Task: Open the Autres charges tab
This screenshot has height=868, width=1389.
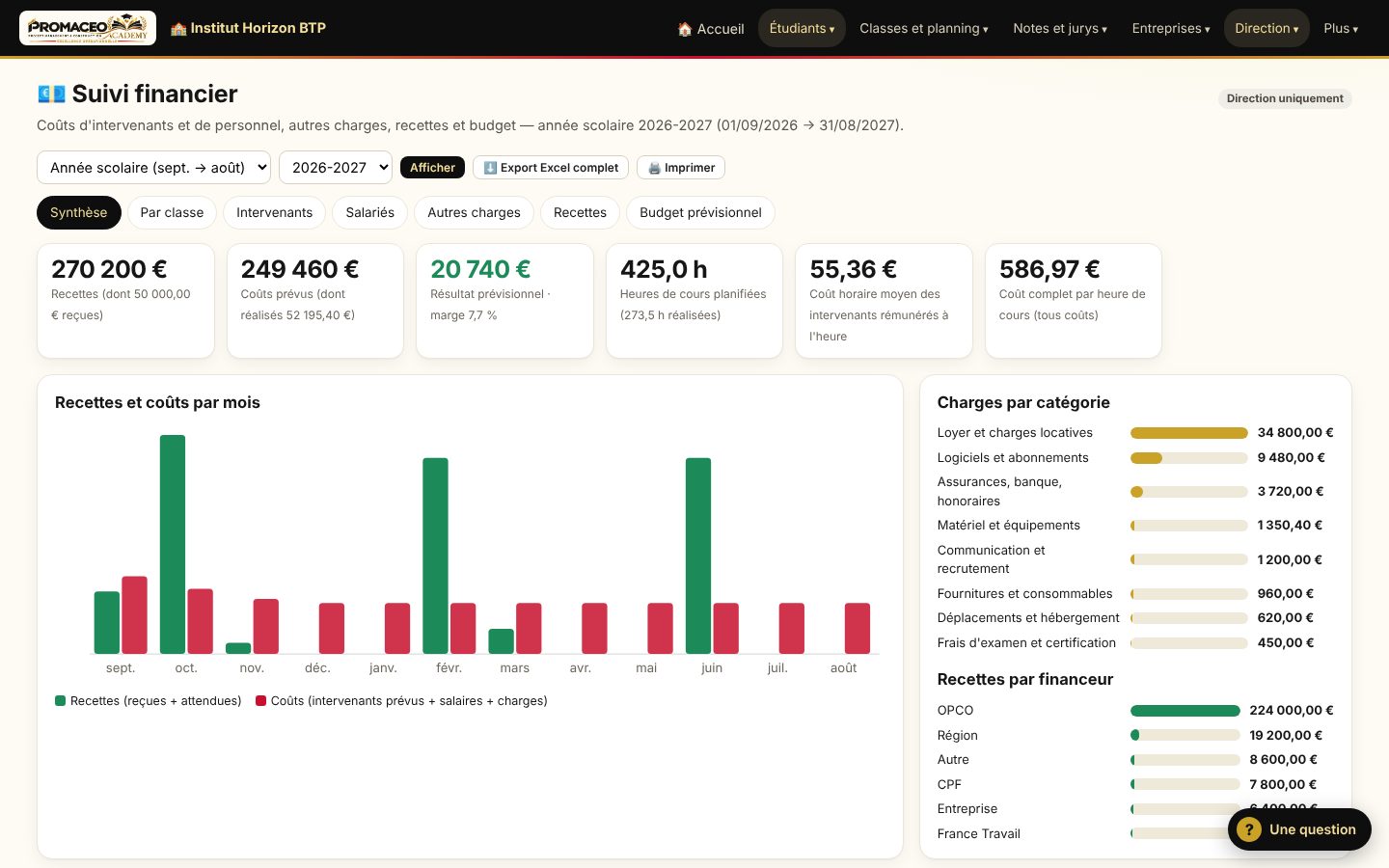Action: [x=474, y=212]
